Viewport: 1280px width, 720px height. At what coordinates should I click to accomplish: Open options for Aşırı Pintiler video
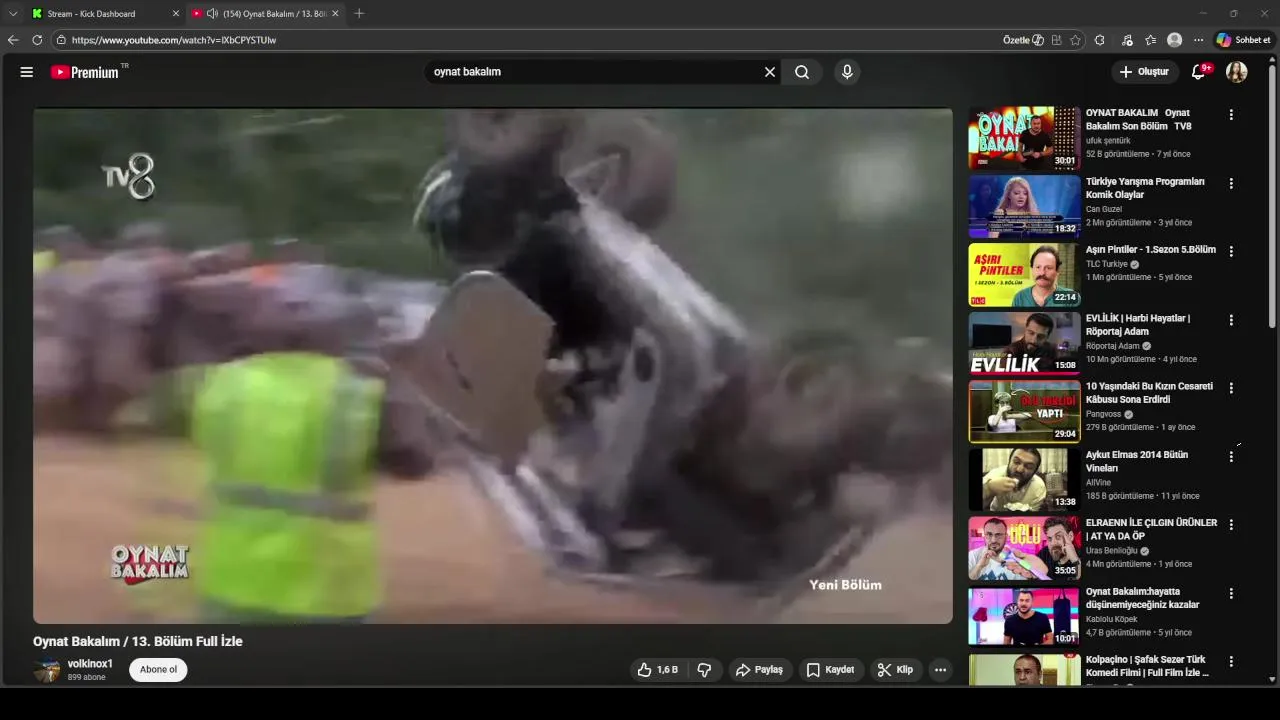tap(1231, 252)
